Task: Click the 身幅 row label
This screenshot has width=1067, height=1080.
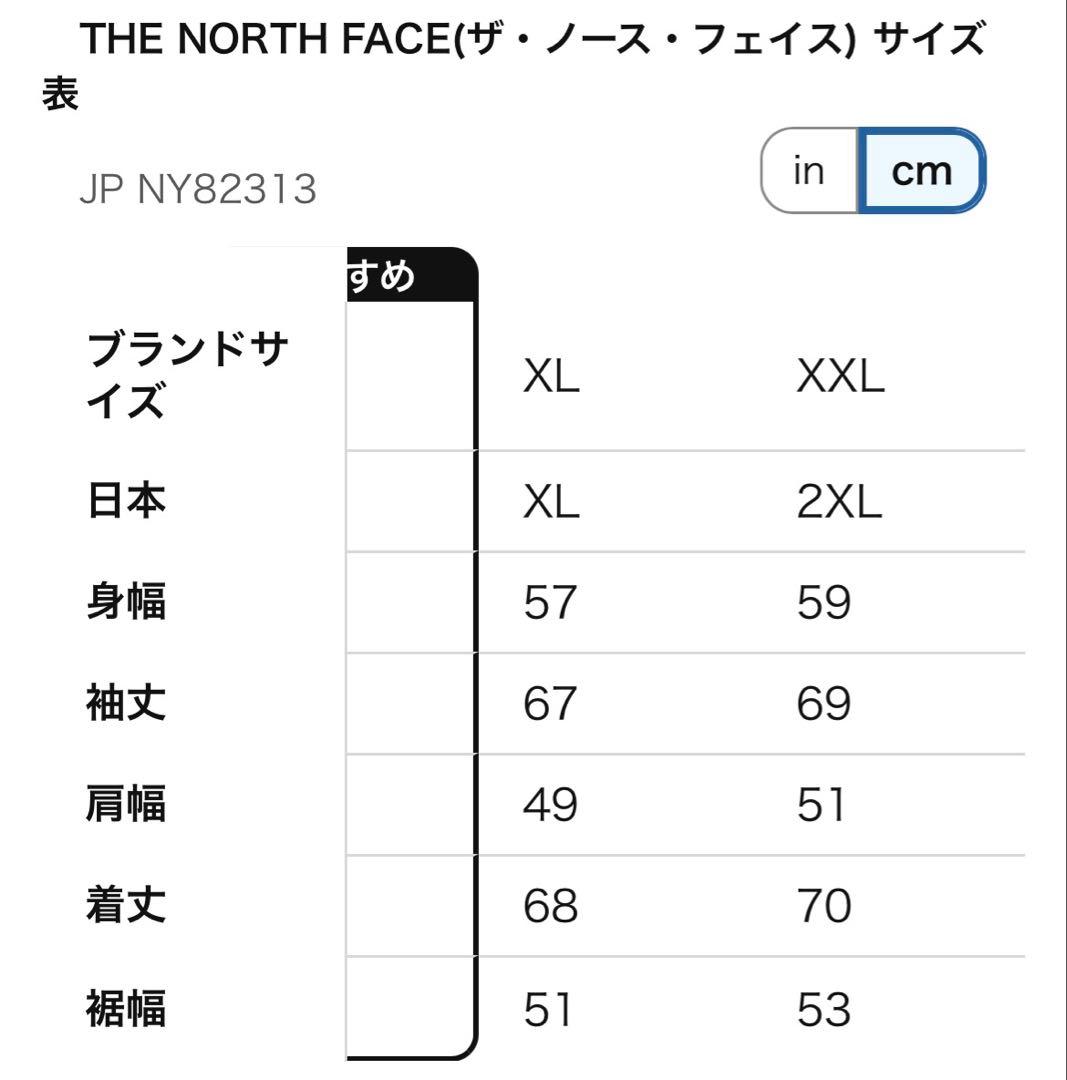Action: (126, 602)
